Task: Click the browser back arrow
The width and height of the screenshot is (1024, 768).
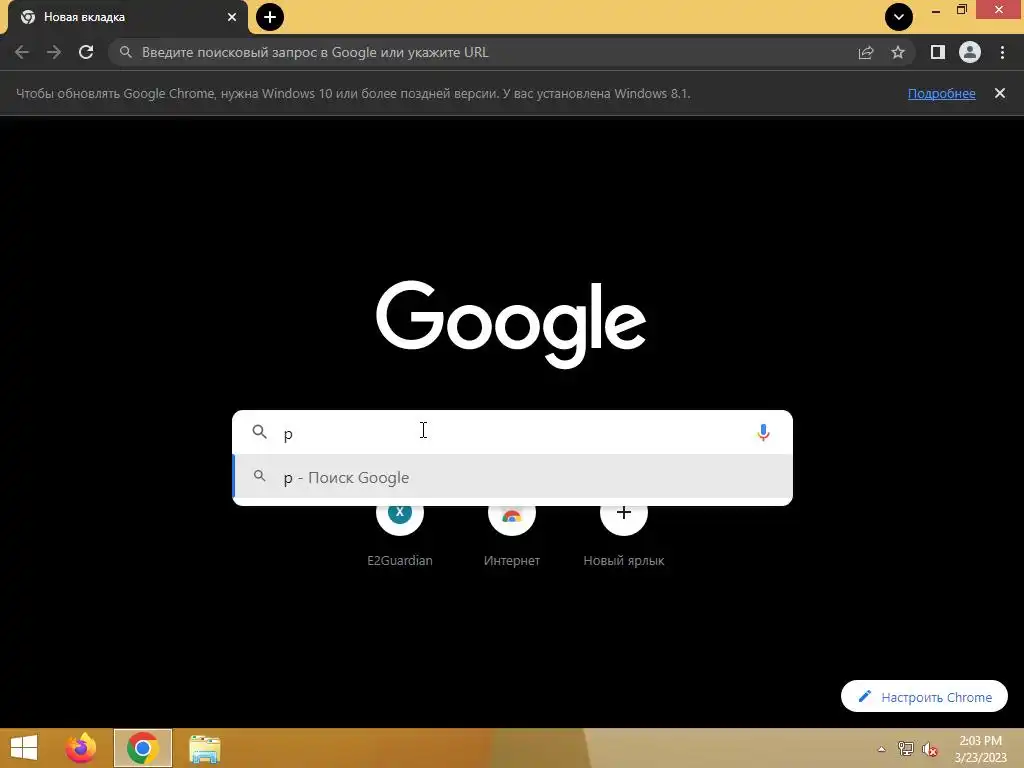Action: coord(22,52)
